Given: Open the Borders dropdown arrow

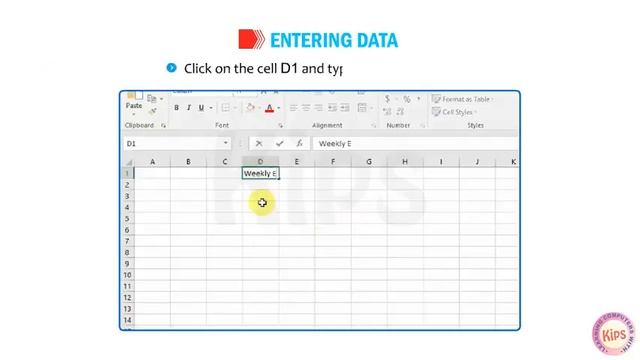Looking at the screenshot, I should (235, 108).
